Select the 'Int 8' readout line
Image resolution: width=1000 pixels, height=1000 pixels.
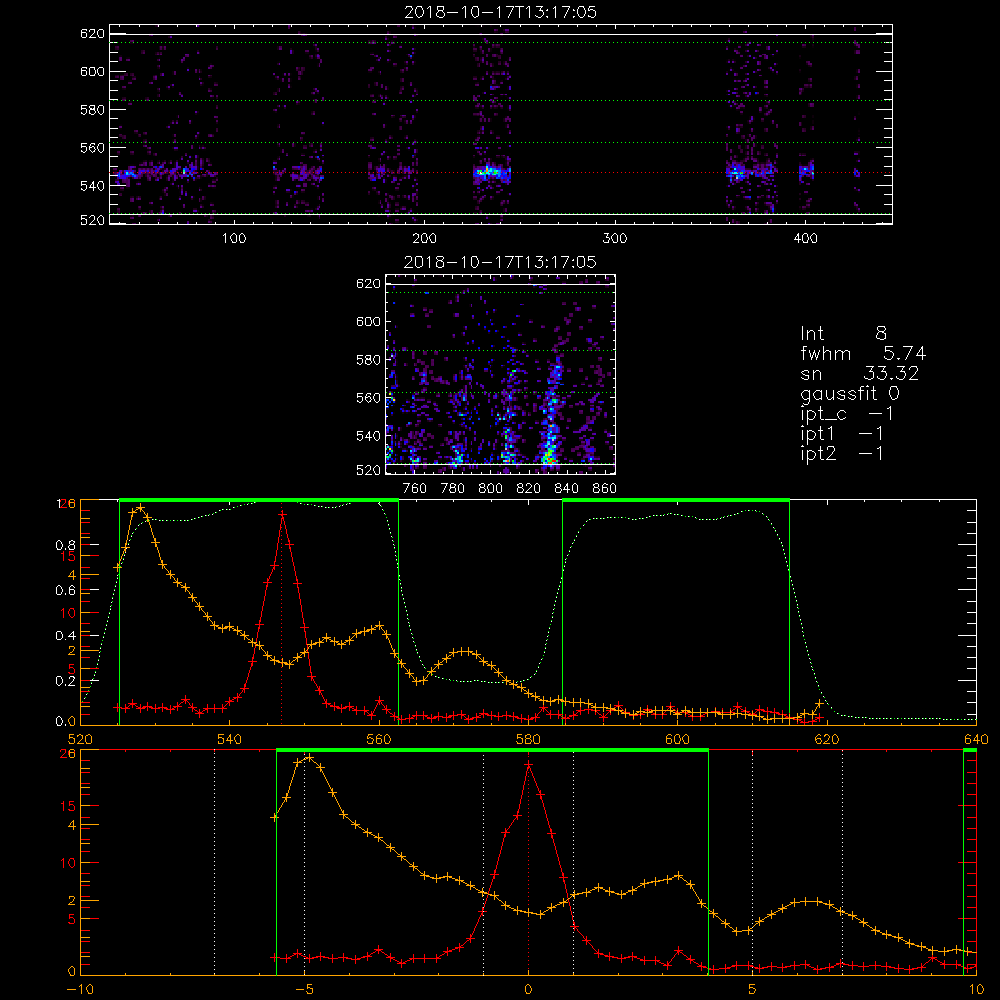point(843,334)
